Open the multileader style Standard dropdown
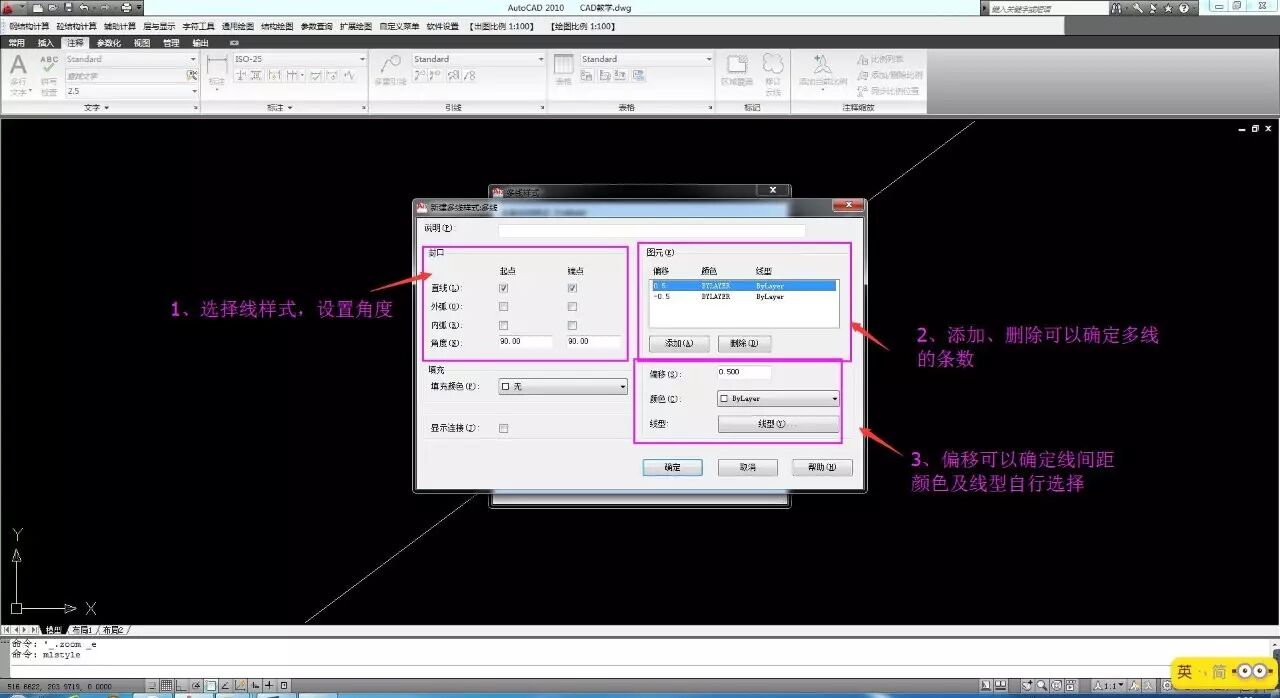1280x698 pixels. 478,59
